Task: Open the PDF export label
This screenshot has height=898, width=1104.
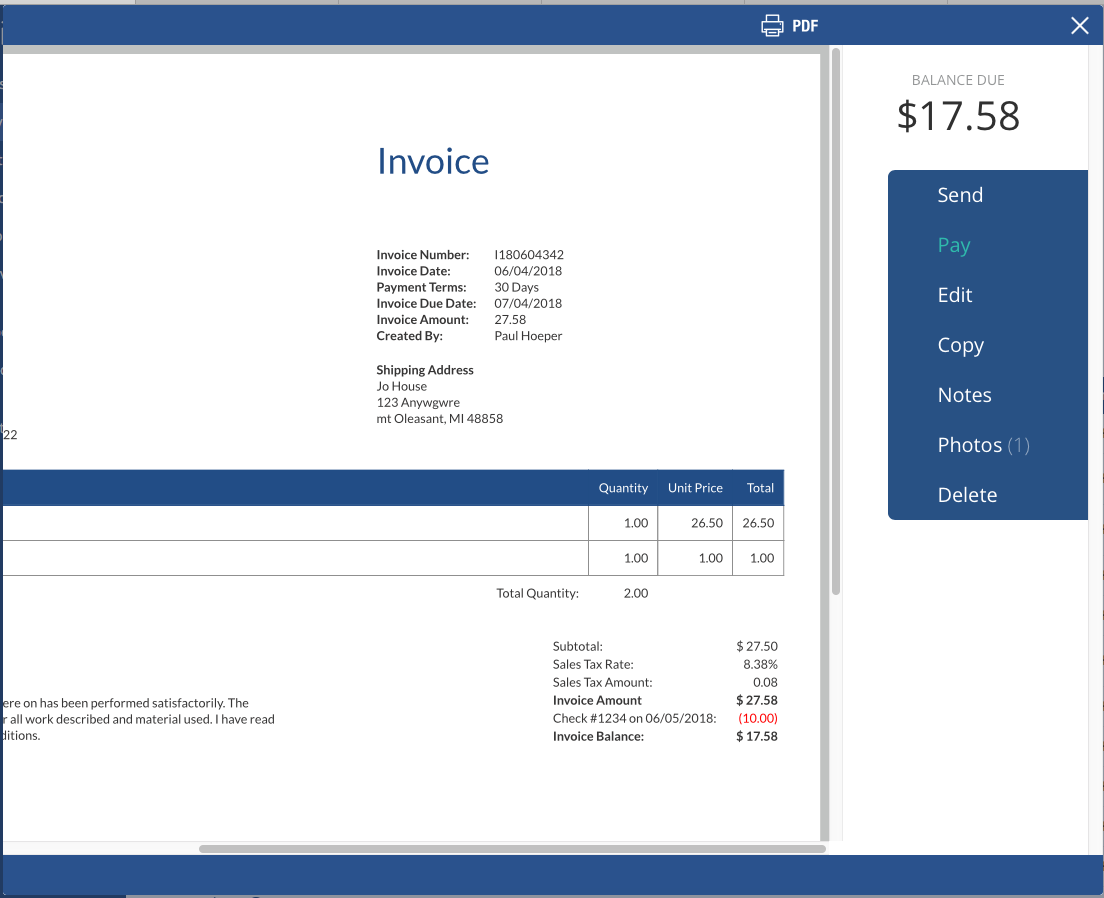Action: [805, 26]
